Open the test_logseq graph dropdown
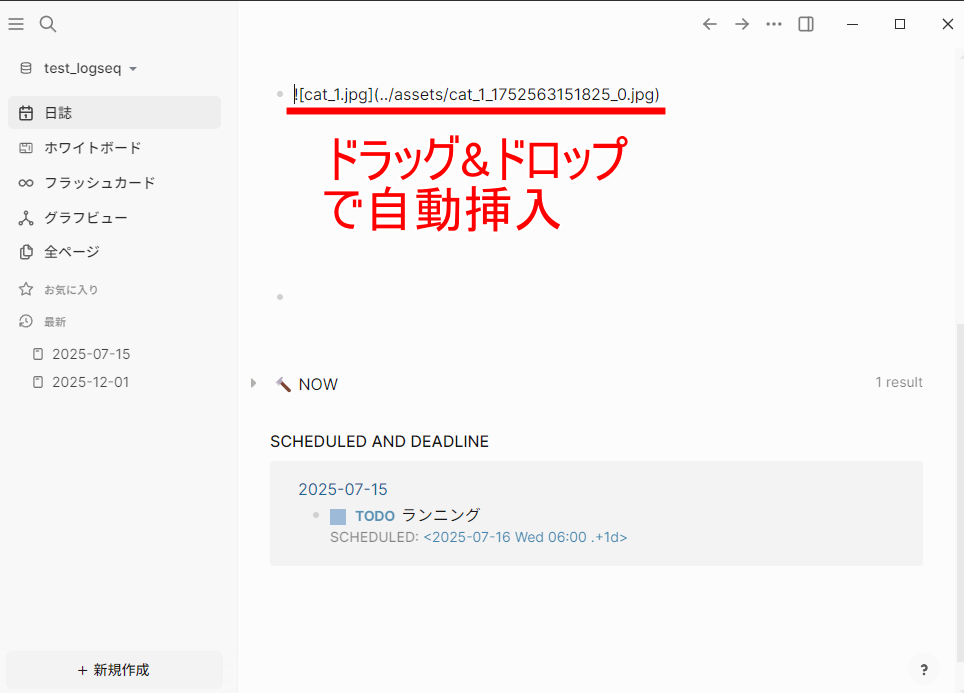964x693 pixels. click(x=90, y=68)
